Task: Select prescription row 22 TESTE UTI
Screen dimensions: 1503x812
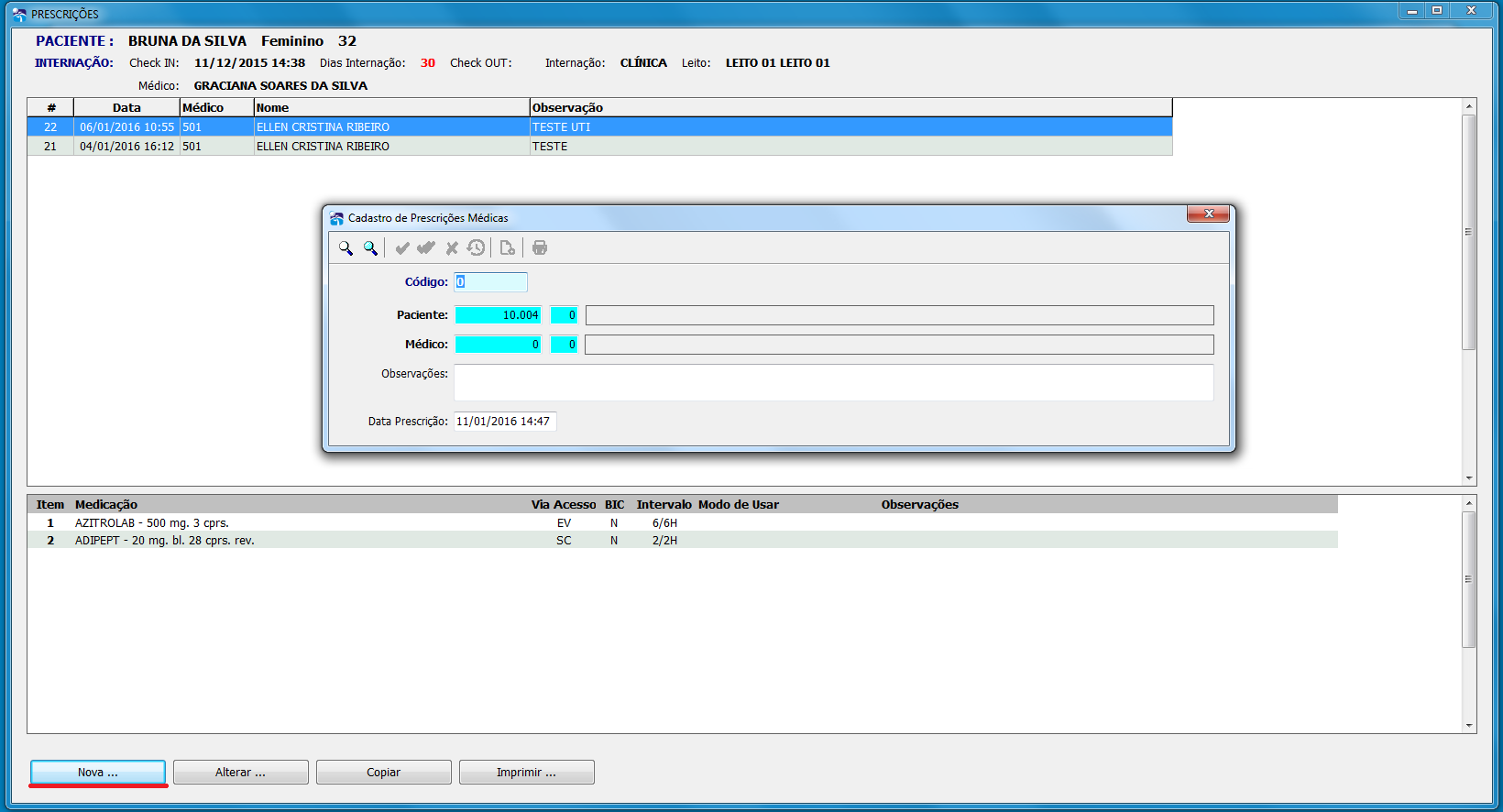Action: [599, 127]
